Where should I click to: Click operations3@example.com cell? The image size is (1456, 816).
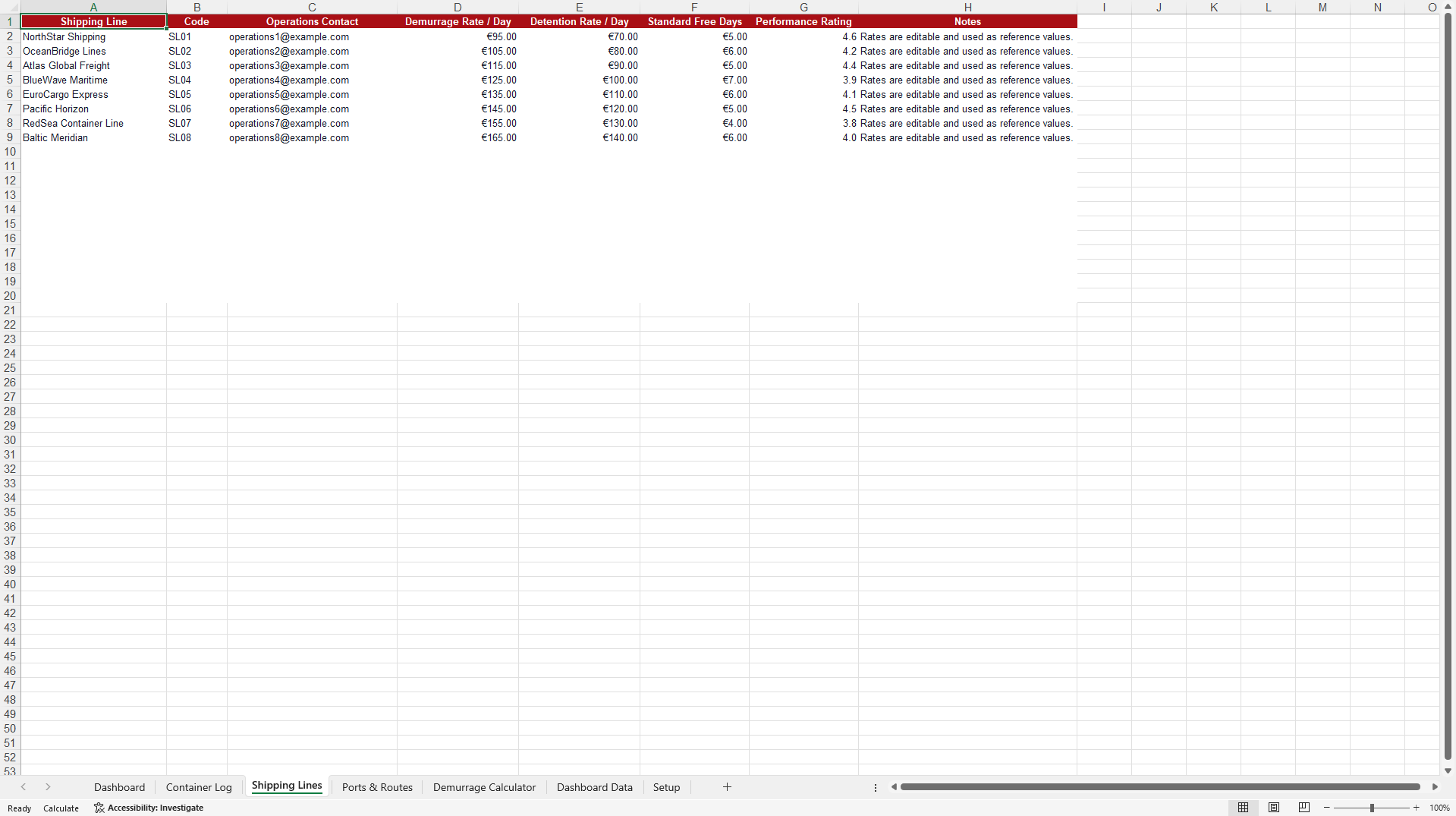(x=312, y=65)
